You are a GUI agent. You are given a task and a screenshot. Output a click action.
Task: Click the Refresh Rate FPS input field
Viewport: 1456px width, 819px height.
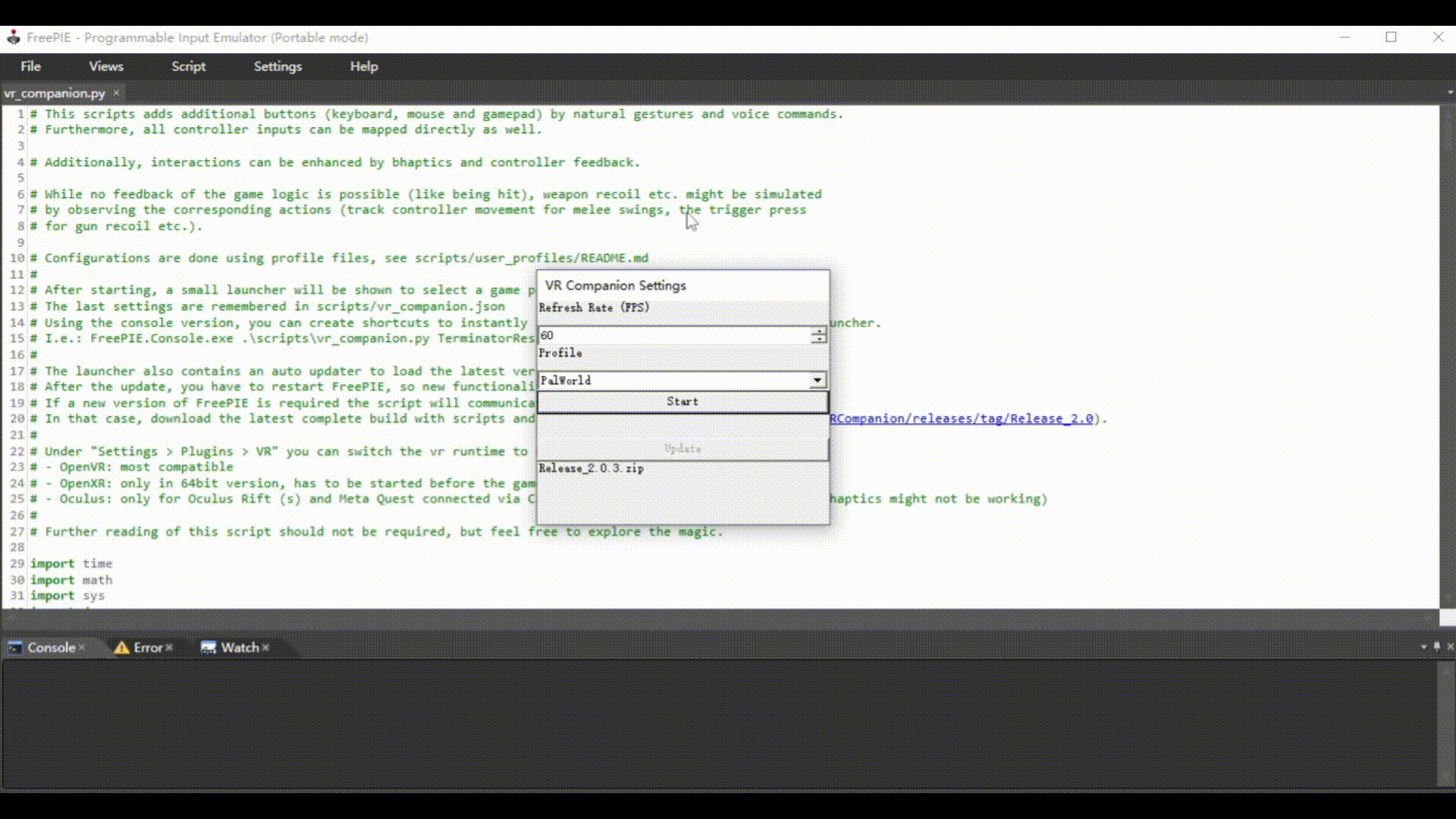[673, 335]
